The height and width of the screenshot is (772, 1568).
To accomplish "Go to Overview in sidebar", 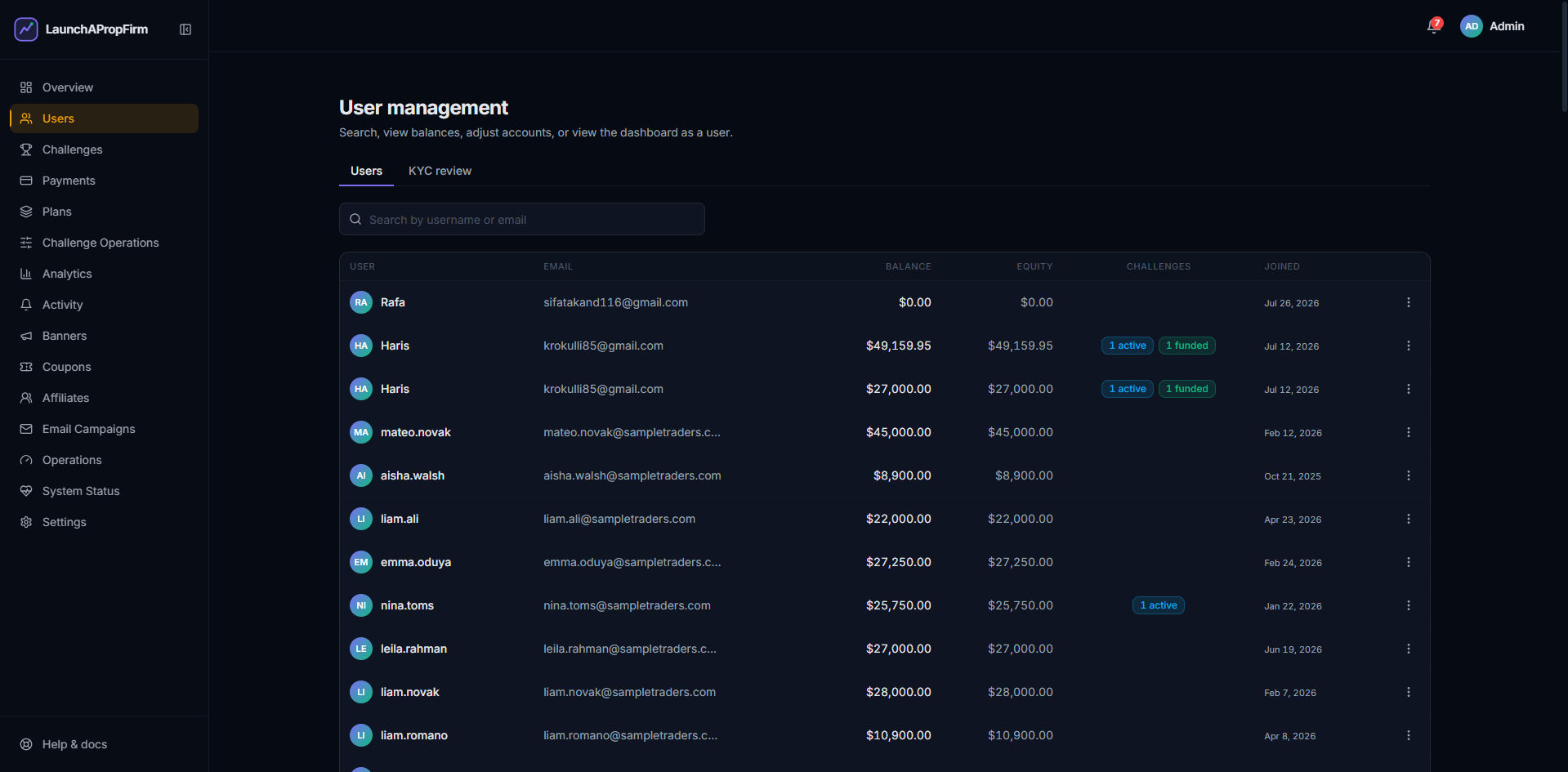I will pyautogui.click(x=104, y=87).
